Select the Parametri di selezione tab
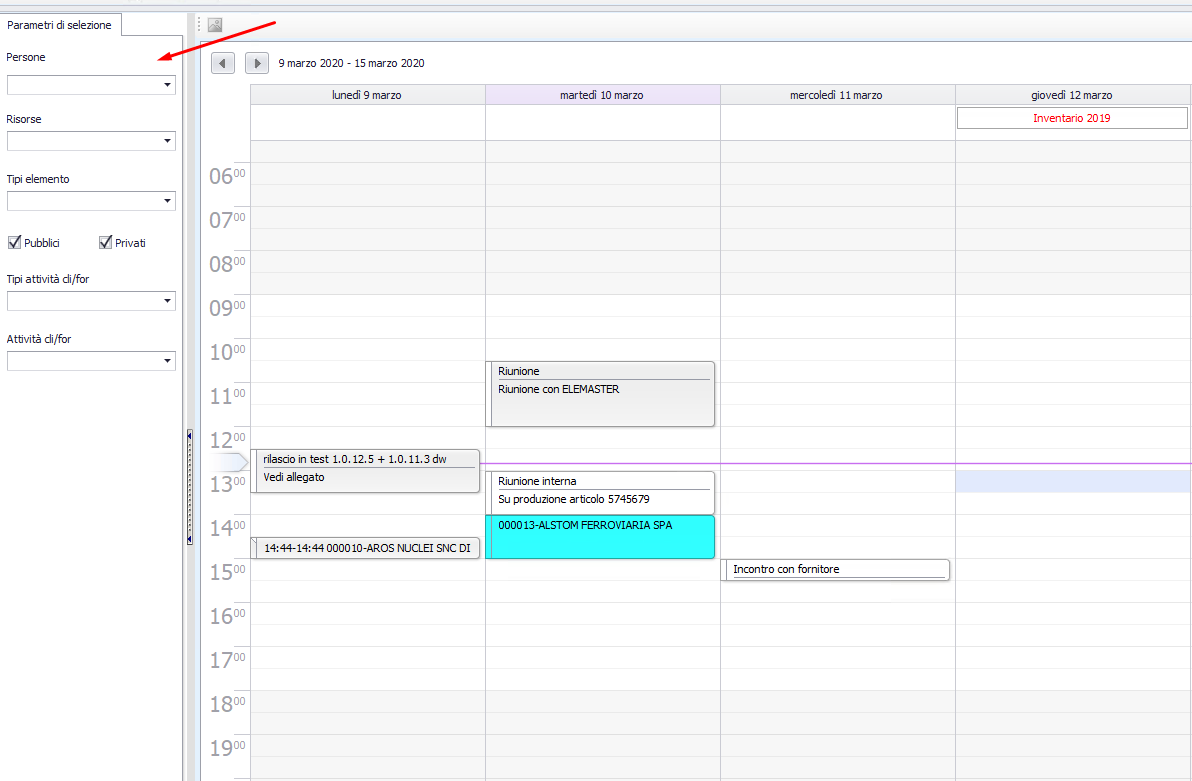Screen dimensions: 1192x781 point(59,25)
